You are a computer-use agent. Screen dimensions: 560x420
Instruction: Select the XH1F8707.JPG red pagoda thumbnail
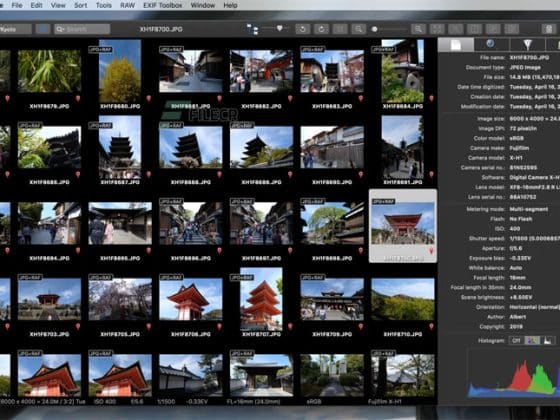pyautogui.click(x=261, y=299)
